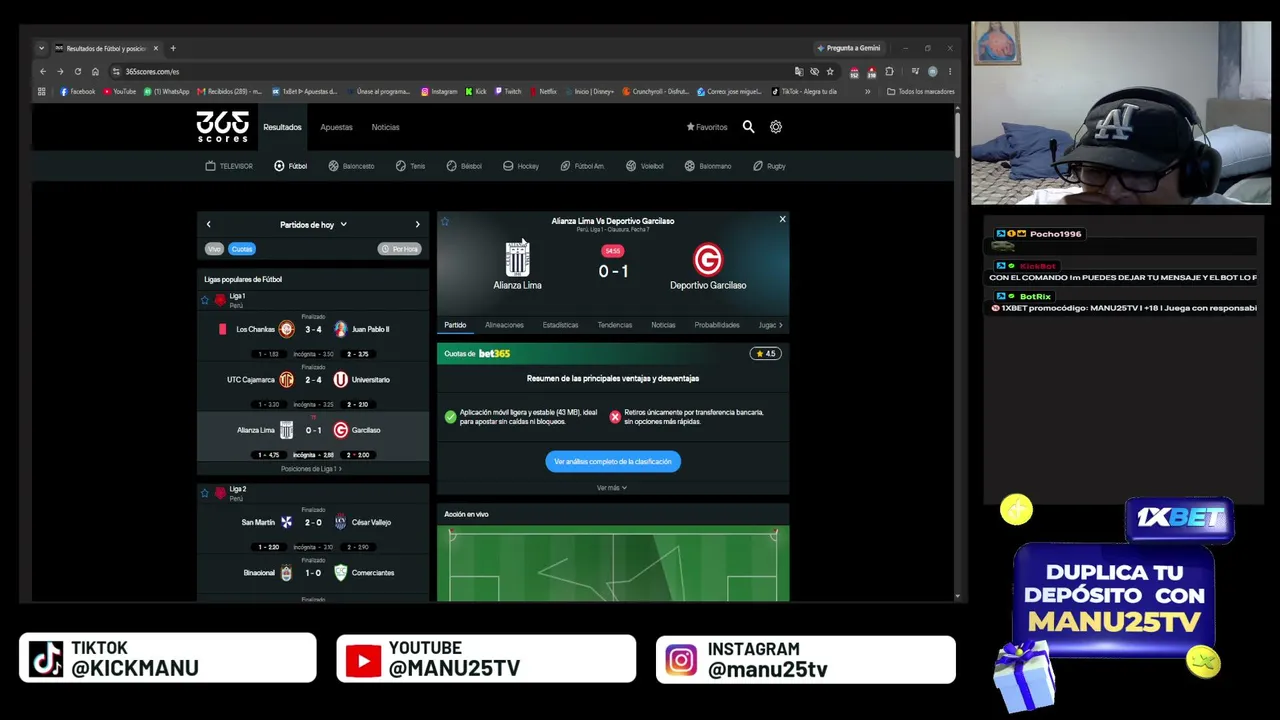Screen dimensions: 1280x720
Task: Open the site settings gear
Action: tap(776, 127)
